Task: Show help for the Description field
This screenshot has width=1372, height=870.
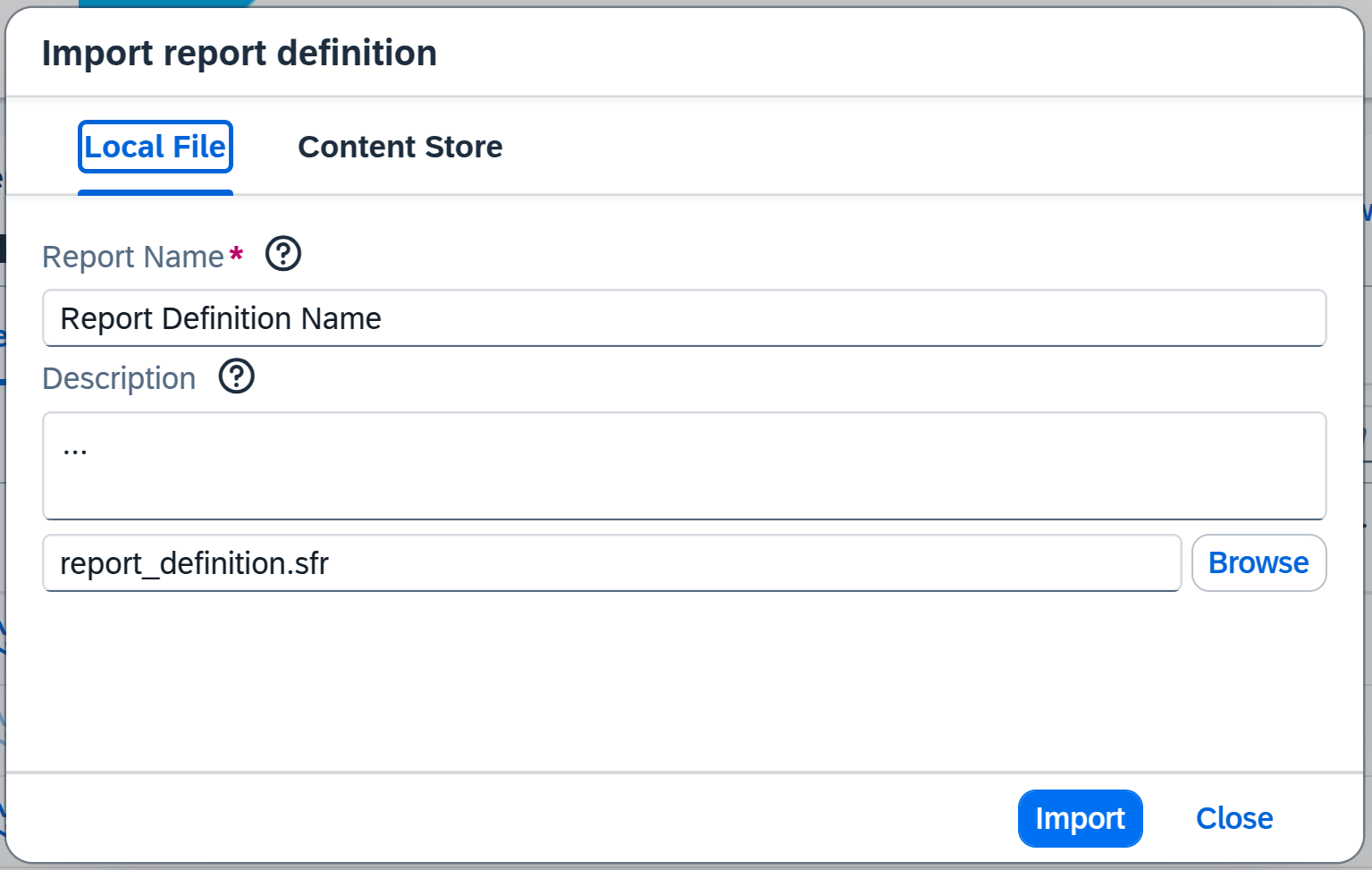Action: pyautogui.click(x=237, y=376)
